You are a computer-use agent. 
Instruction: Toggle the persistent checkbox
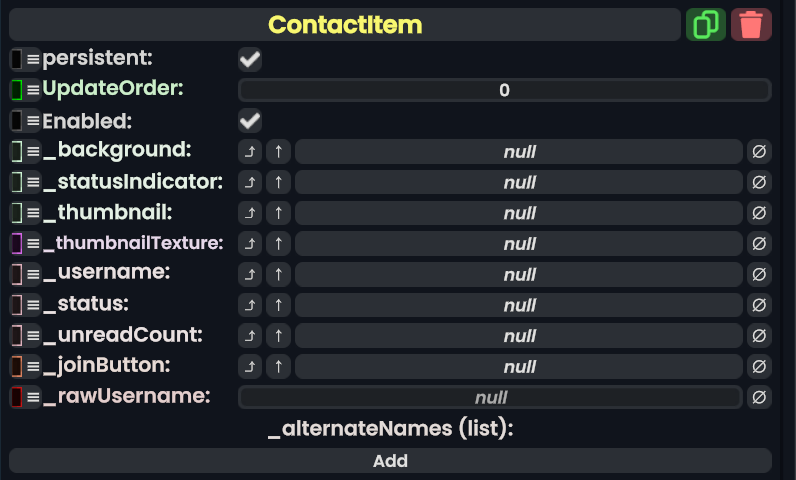250,60
